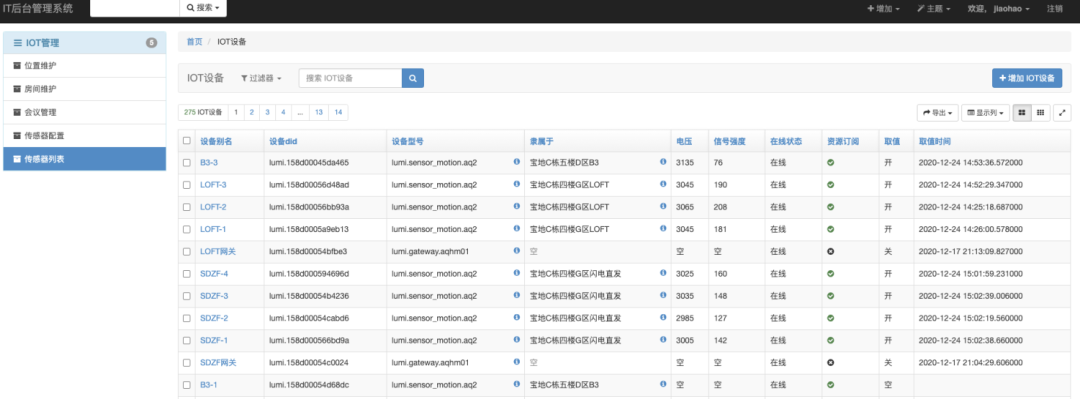Click the info icon beside LOFT-3 location
The width and height of the screenshot is (1080, 399).
(x=663, y=185)
